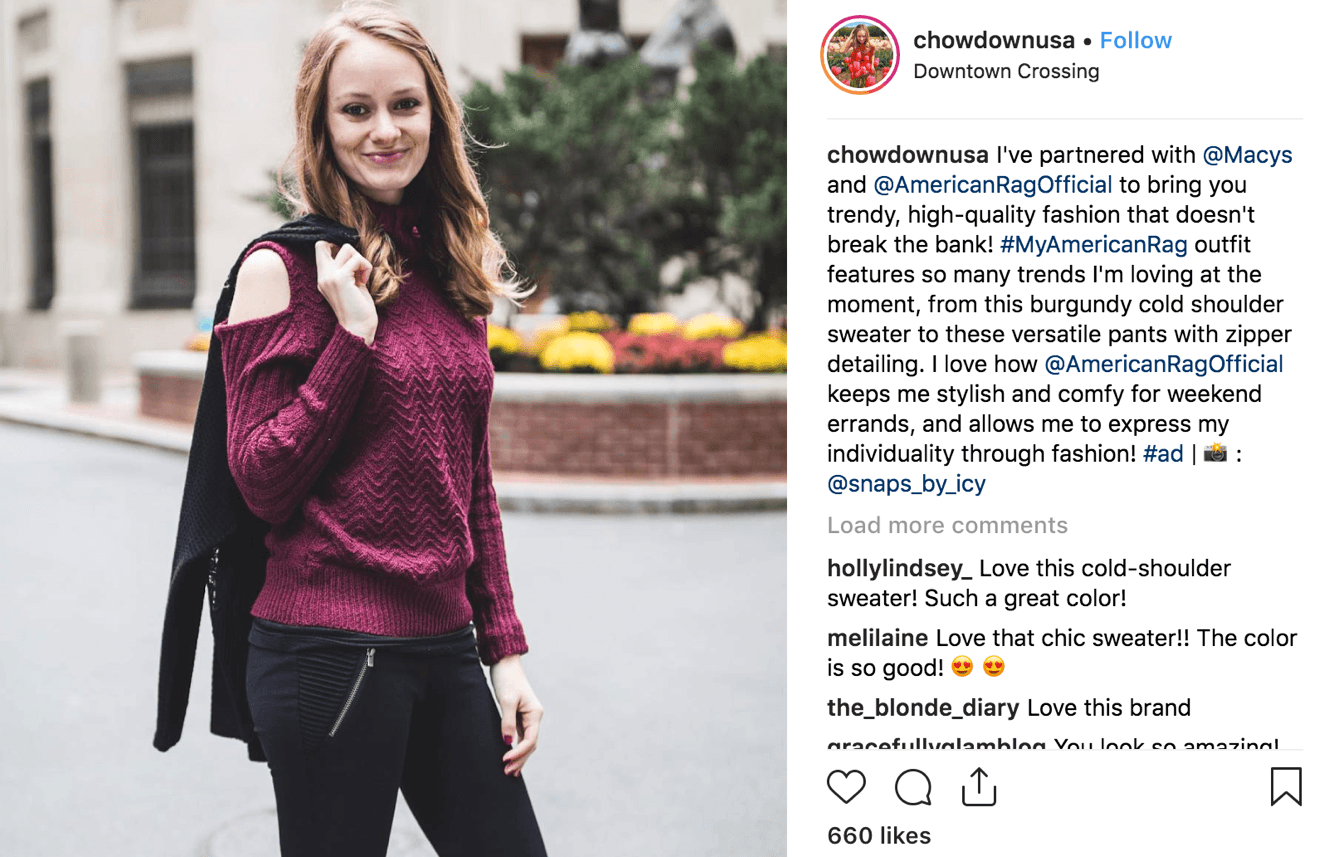
Task: Open the @Macys mention
Action: (1247, 155)
